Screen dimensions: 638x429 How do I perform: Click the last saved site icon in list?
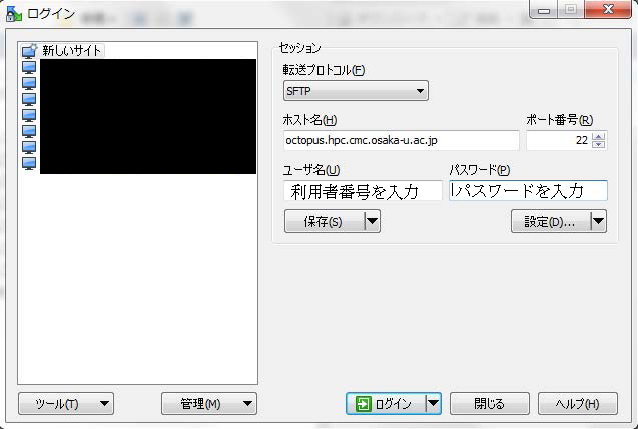coord(29,162)
